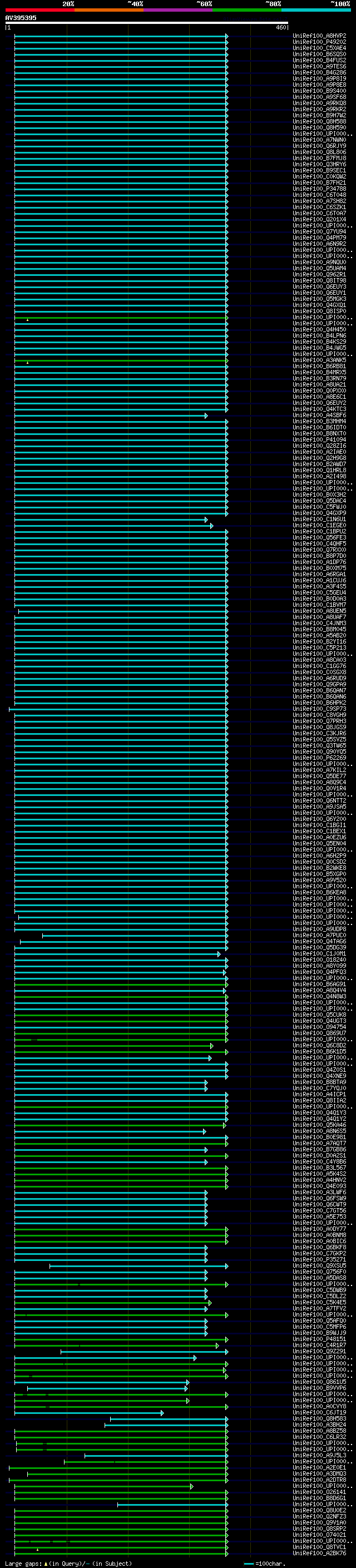Select hit label UniRef100_Q6C8D2
The height and width of the screenshot is (1568, 356).
pos(319,1046)
